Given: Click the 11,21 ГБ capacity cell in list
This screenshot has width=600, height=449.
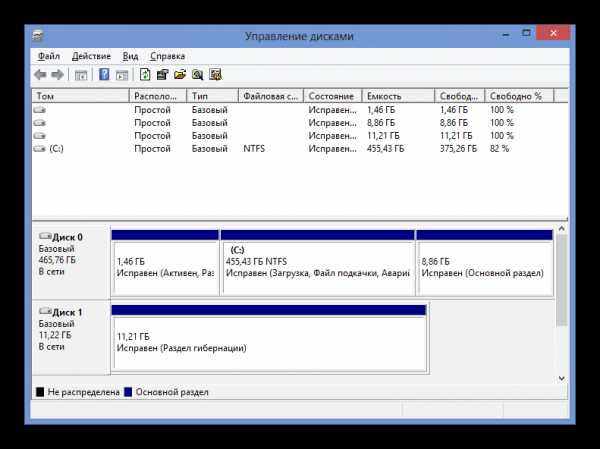Looking at the screenshot, I should point(383,136).
